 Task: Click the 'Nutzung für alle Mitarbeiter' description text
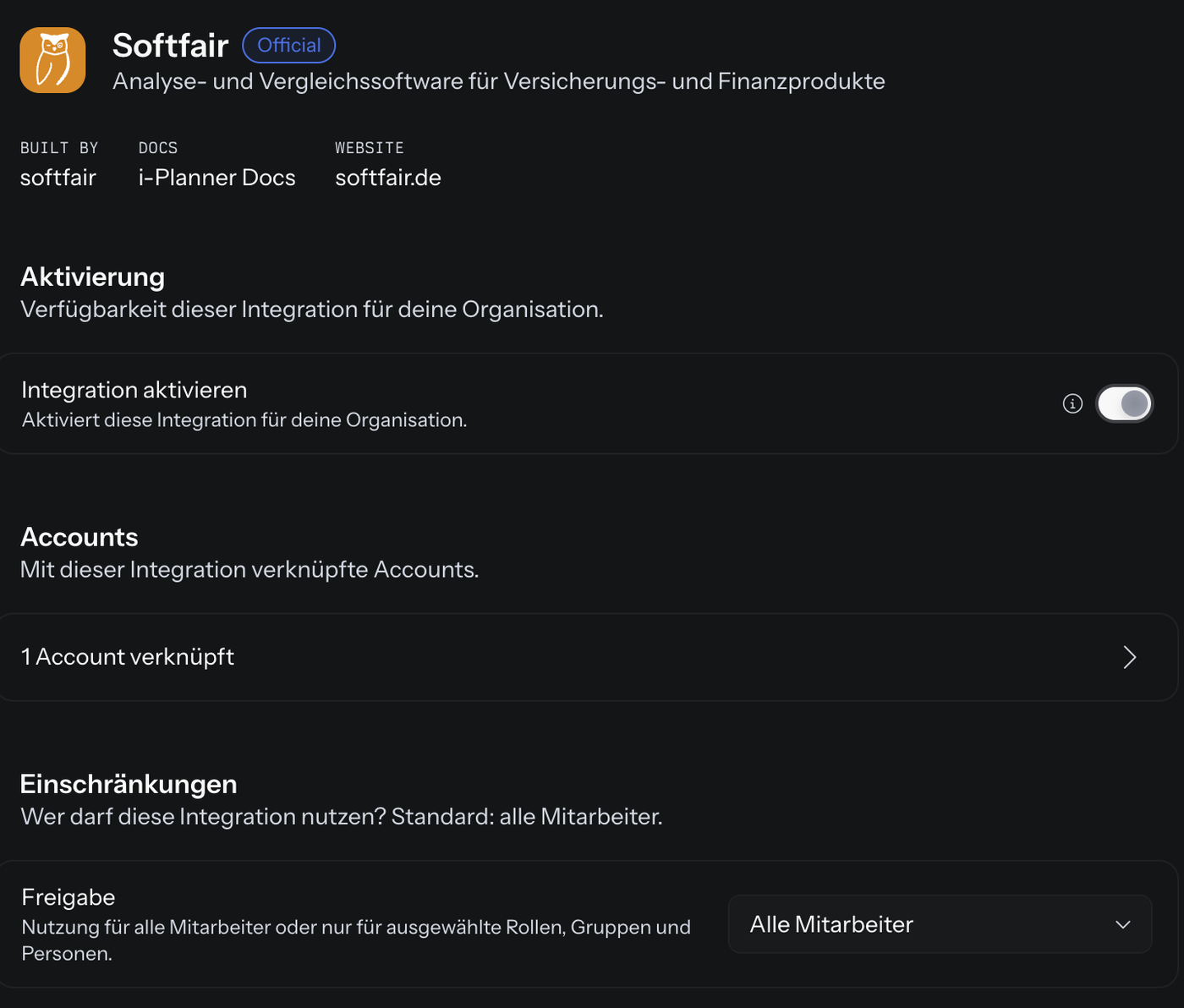tap(356, 940)
